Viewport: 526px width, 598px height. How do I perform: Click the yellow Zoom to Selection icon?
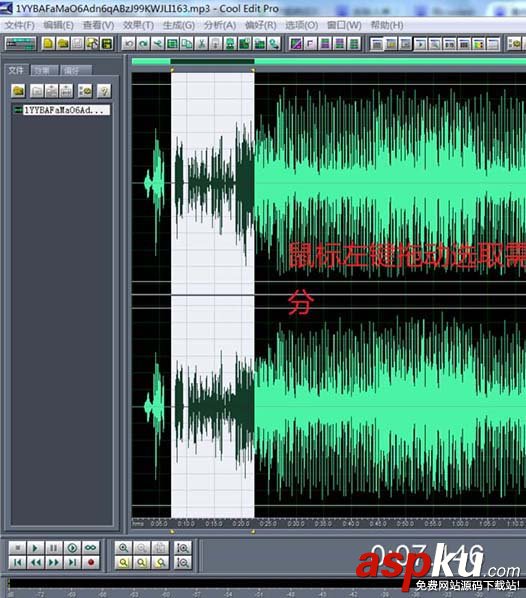pos(123,562)
